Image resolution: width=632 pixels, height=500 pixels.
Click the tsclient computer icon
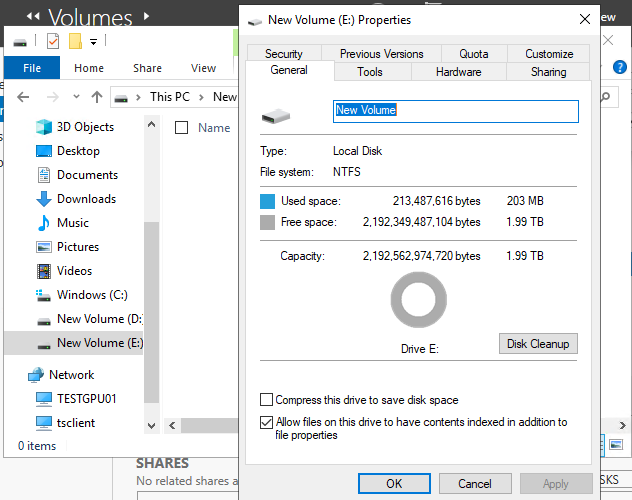(44, 423)
